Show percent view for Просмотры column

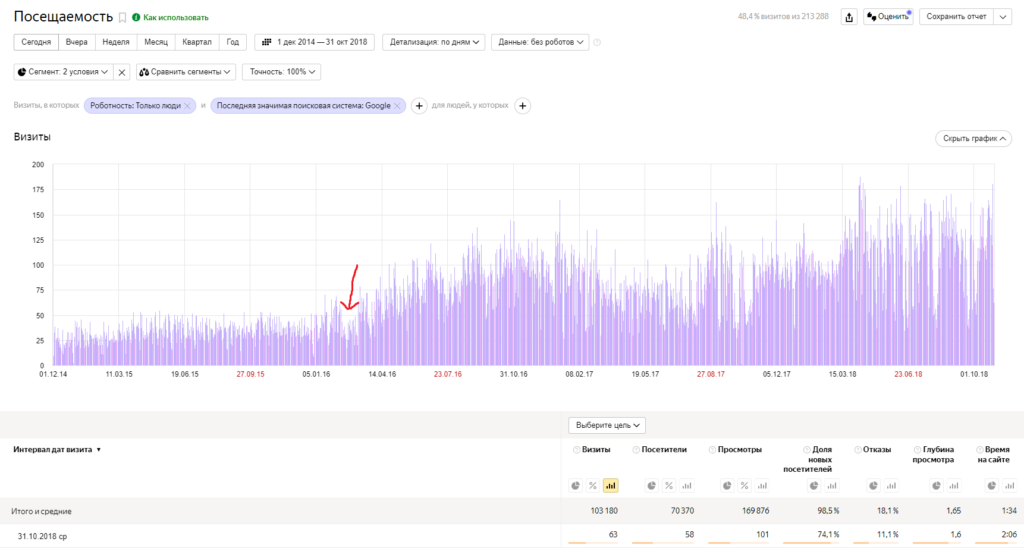pos(744,485)
